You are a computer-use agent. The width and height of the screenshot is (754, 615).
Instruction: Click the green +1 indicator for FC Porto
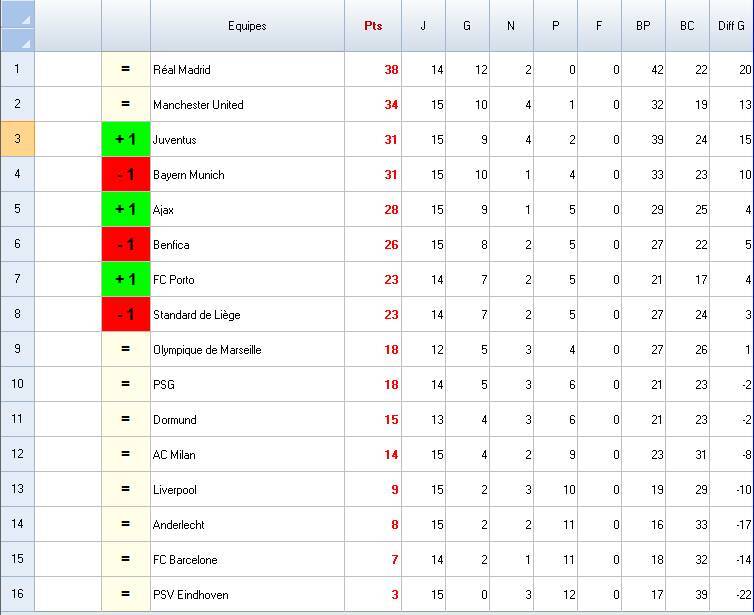click(126, 280)
